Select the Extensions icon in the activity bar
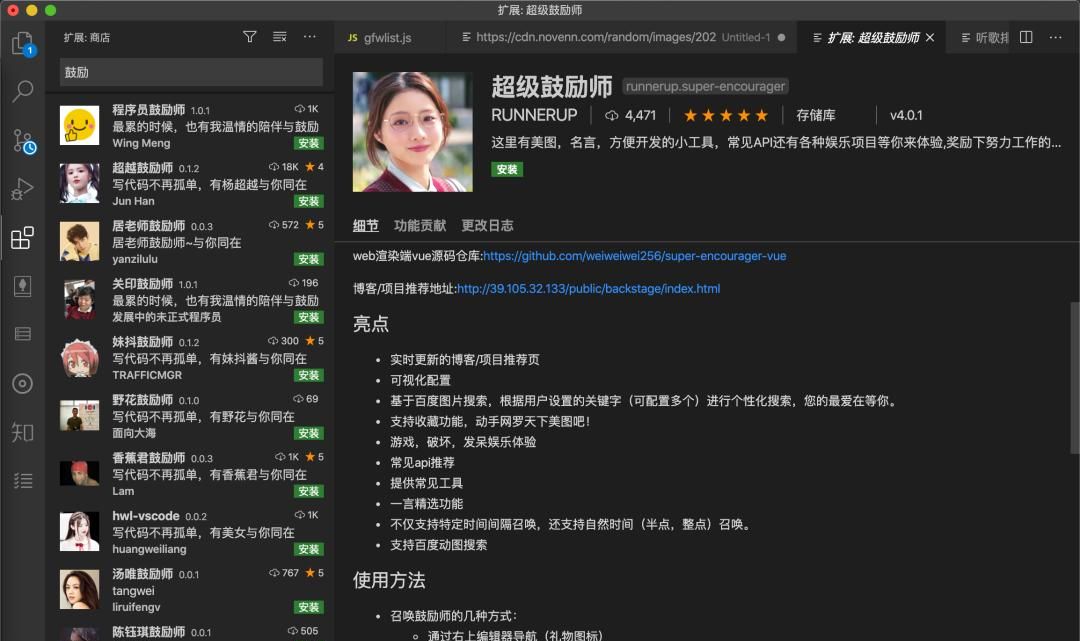The height and width of the screenshot is (641, 1080). coord(22,238)
